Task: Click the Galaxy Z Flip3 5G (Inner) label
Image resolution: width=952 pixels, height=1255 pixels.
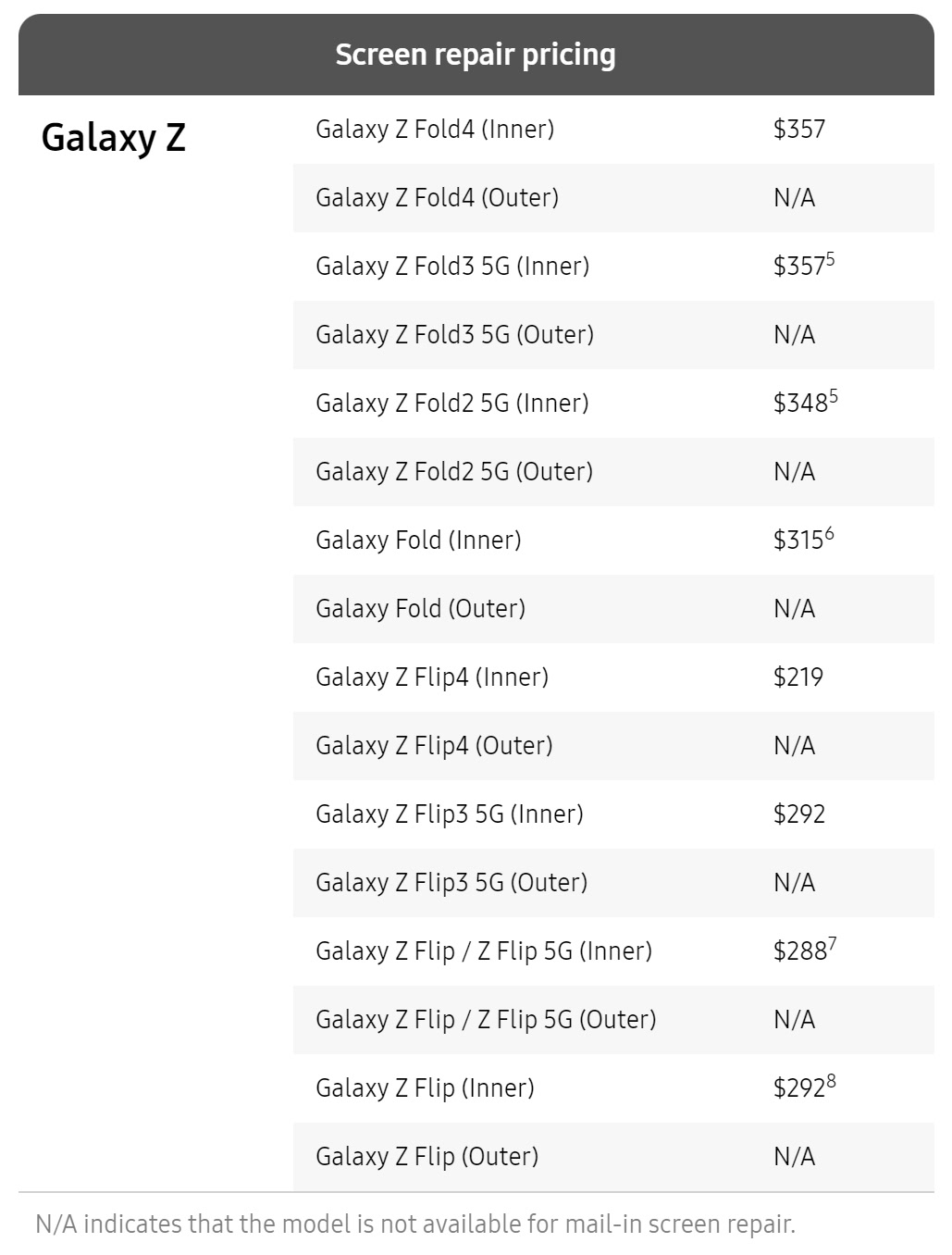Action: tap(450, 814)
